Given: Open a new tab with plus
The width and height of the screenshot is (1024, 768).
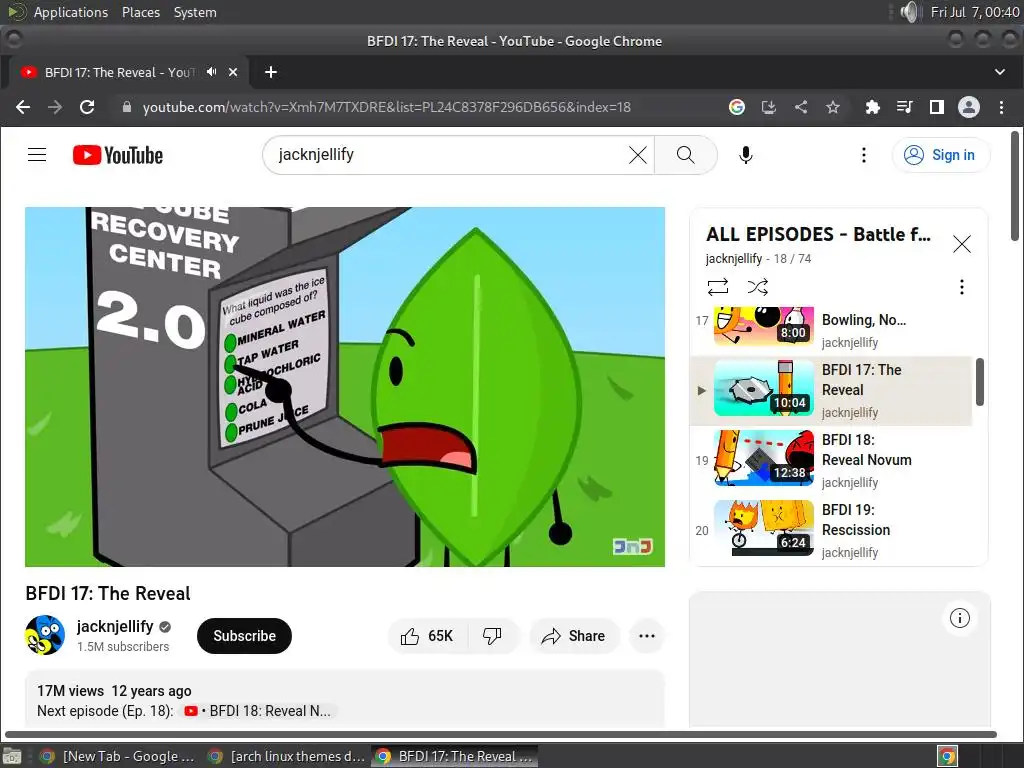Looking at the screenshot, I should pyautogui.click(x=271, y=72).
